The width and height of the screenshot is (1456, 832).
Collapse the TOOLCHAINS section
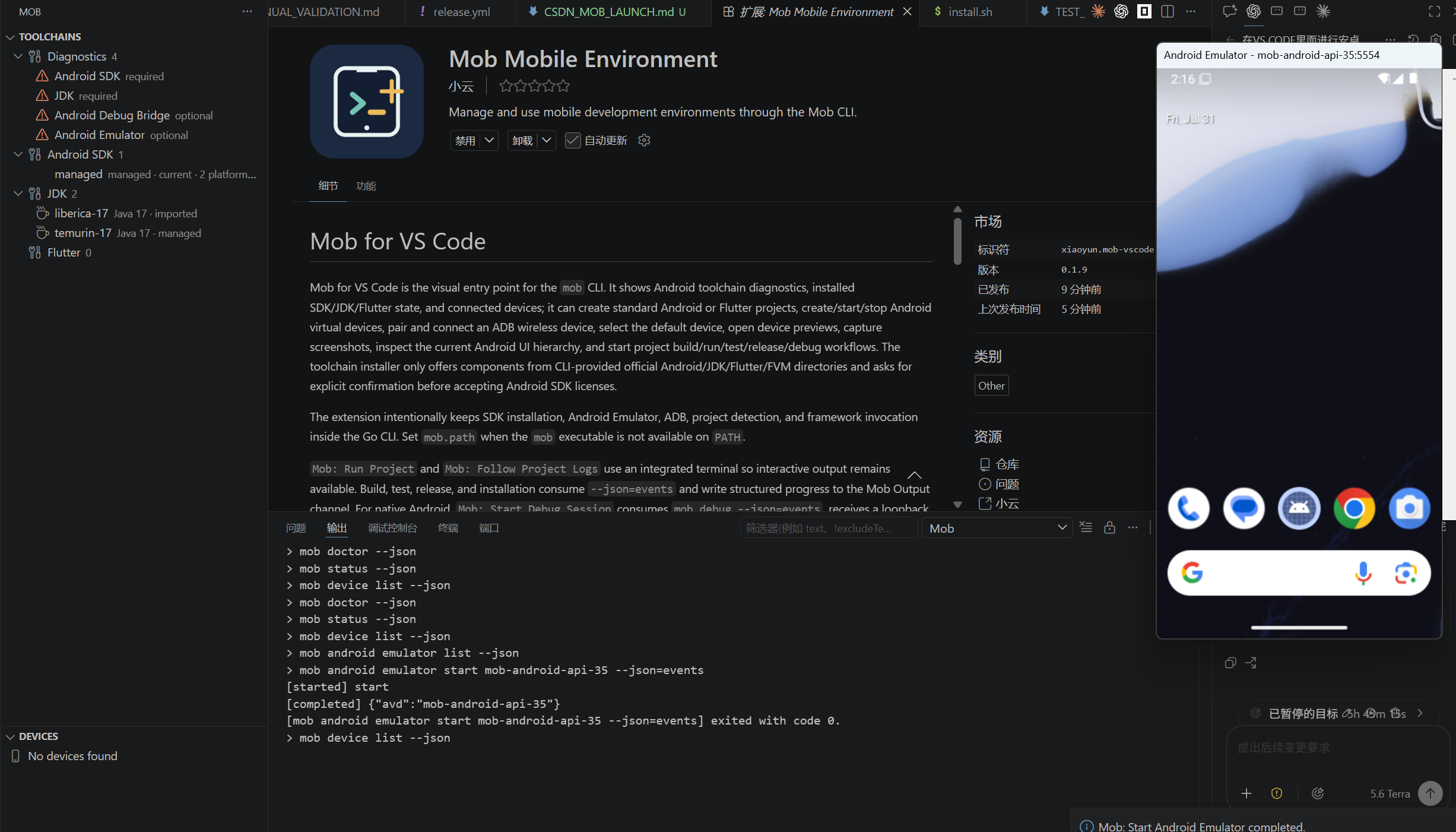[10, 37]
